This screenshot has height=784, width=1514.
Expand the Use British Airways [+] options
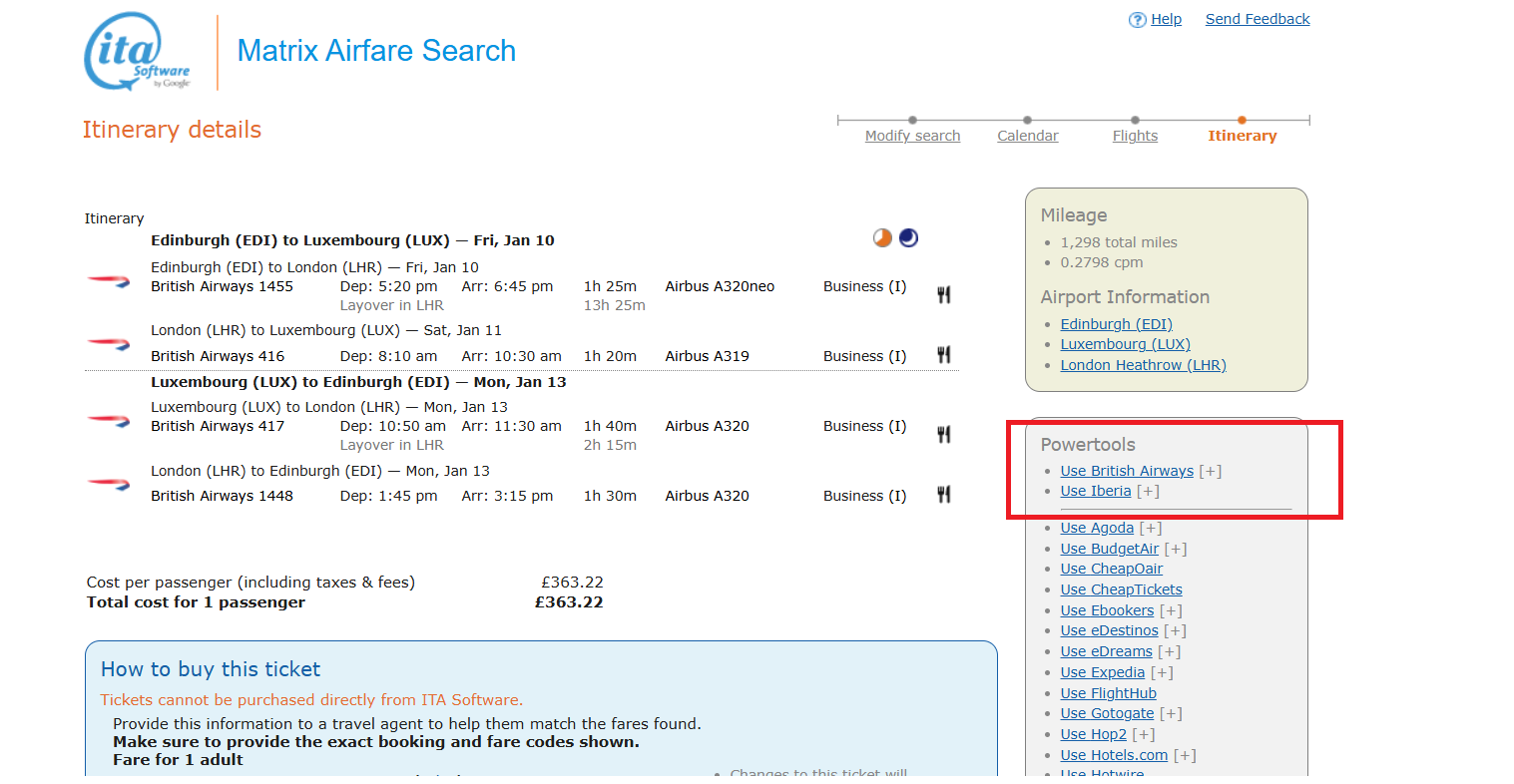(1210, 471)
